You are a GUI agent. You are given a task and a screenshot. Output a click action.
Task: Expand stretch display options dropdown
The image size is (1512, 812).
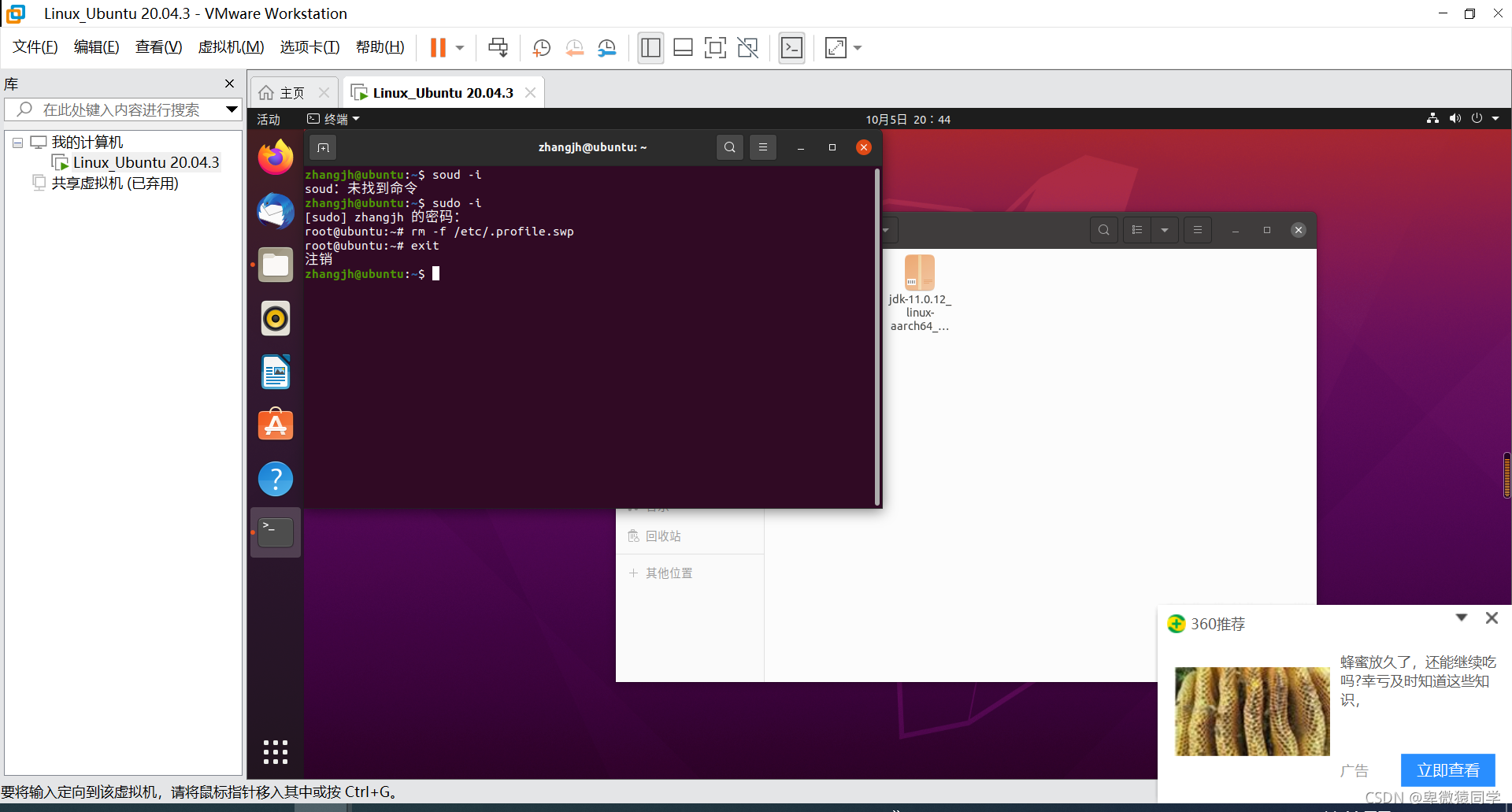858,48
